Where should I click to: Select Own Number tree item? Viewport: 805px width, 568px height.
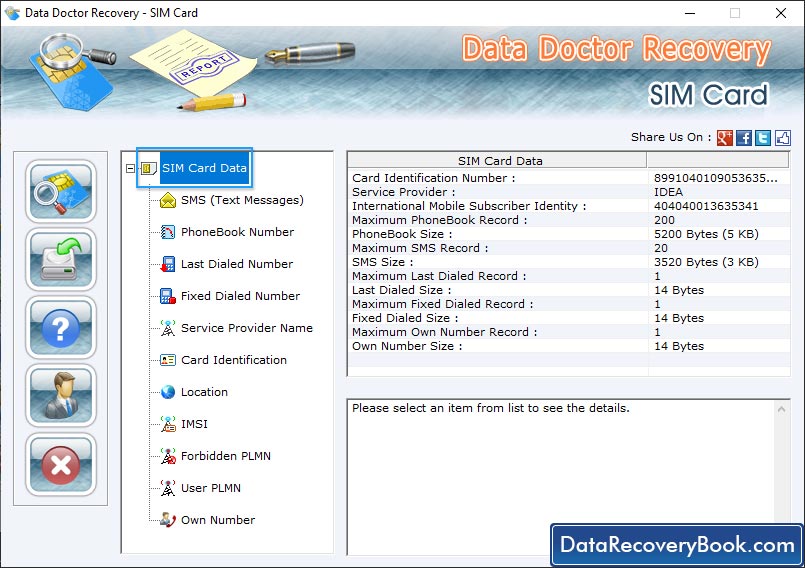[218, 520]
